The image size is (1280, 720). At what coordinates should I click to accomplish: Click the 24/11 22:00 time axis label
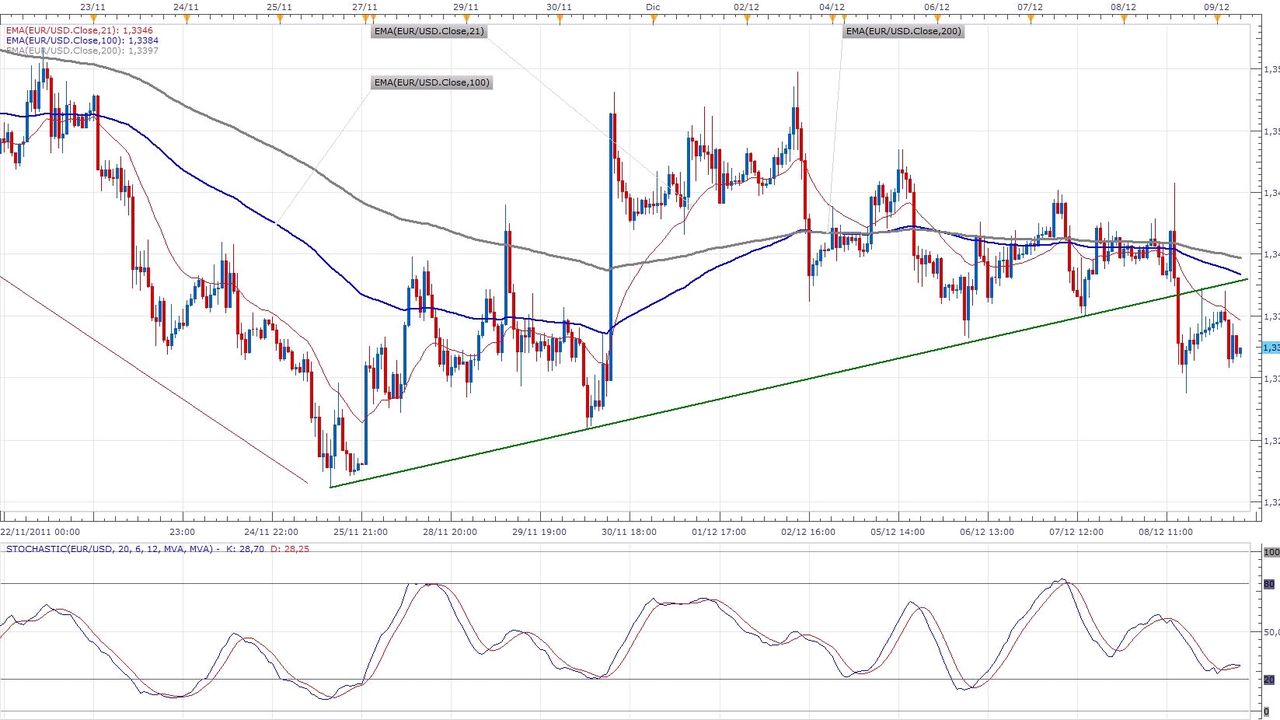(270, 532)
